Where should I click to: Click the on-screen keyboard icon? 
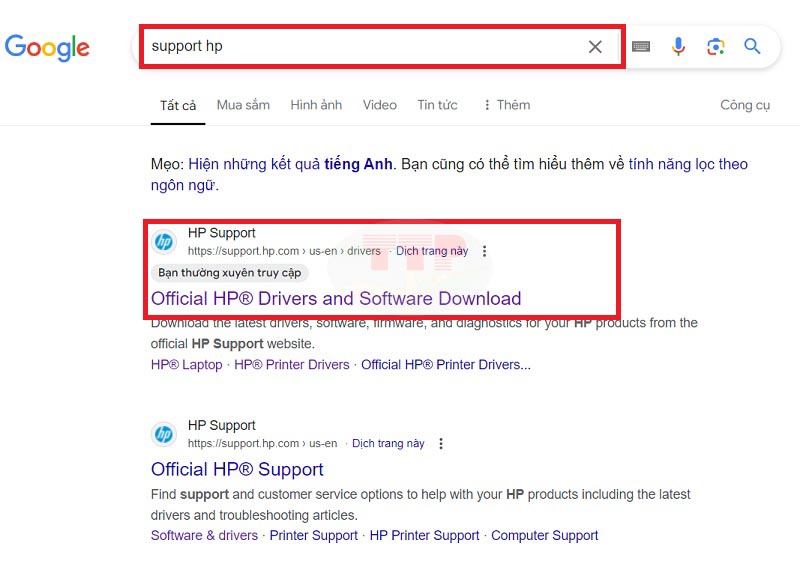pos(640,46)
